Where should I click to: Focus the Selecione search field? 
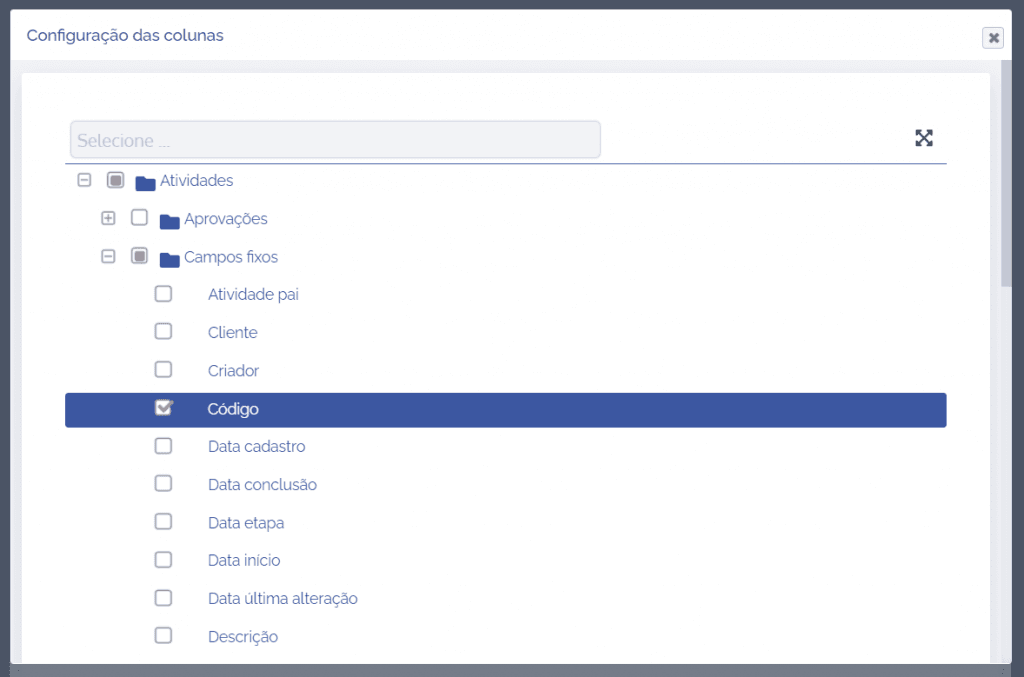(335, 140)
